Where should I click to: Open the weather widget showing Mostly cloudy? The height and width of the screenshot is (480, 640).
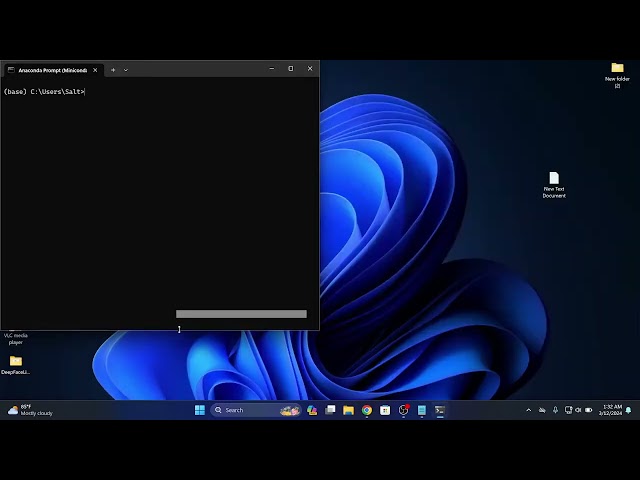pyautogui.click(x=31, y=410)
